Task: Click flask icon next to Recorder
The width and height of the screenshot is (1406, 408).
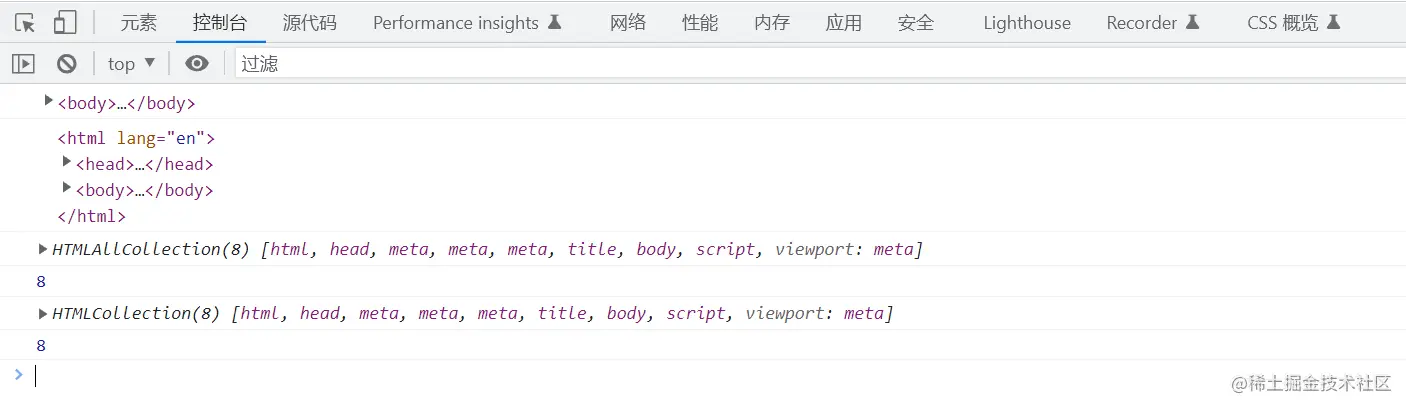Action: 1192,22
